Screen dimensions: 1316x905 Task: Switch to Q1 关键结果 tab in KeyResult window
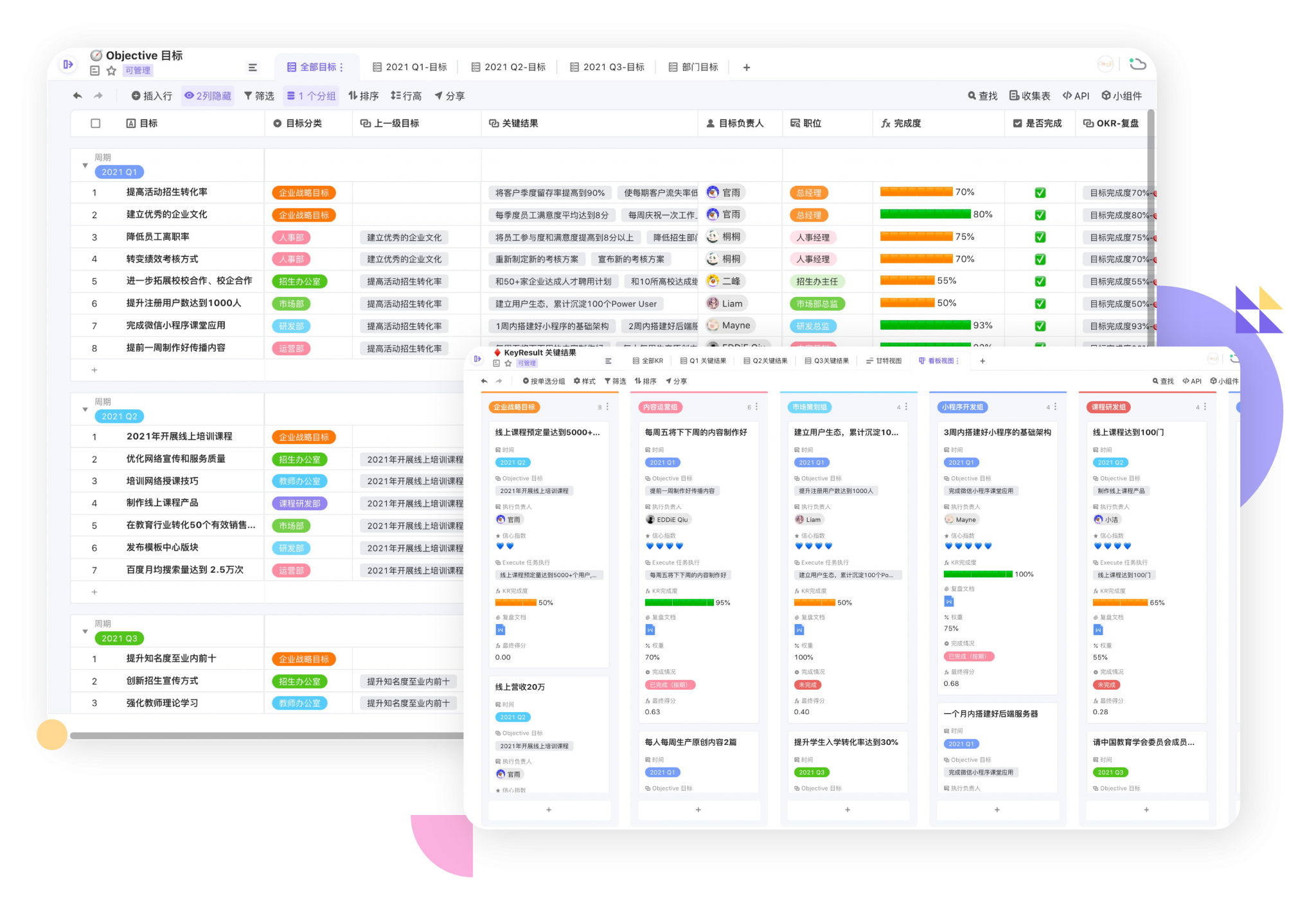click(704, 361)
